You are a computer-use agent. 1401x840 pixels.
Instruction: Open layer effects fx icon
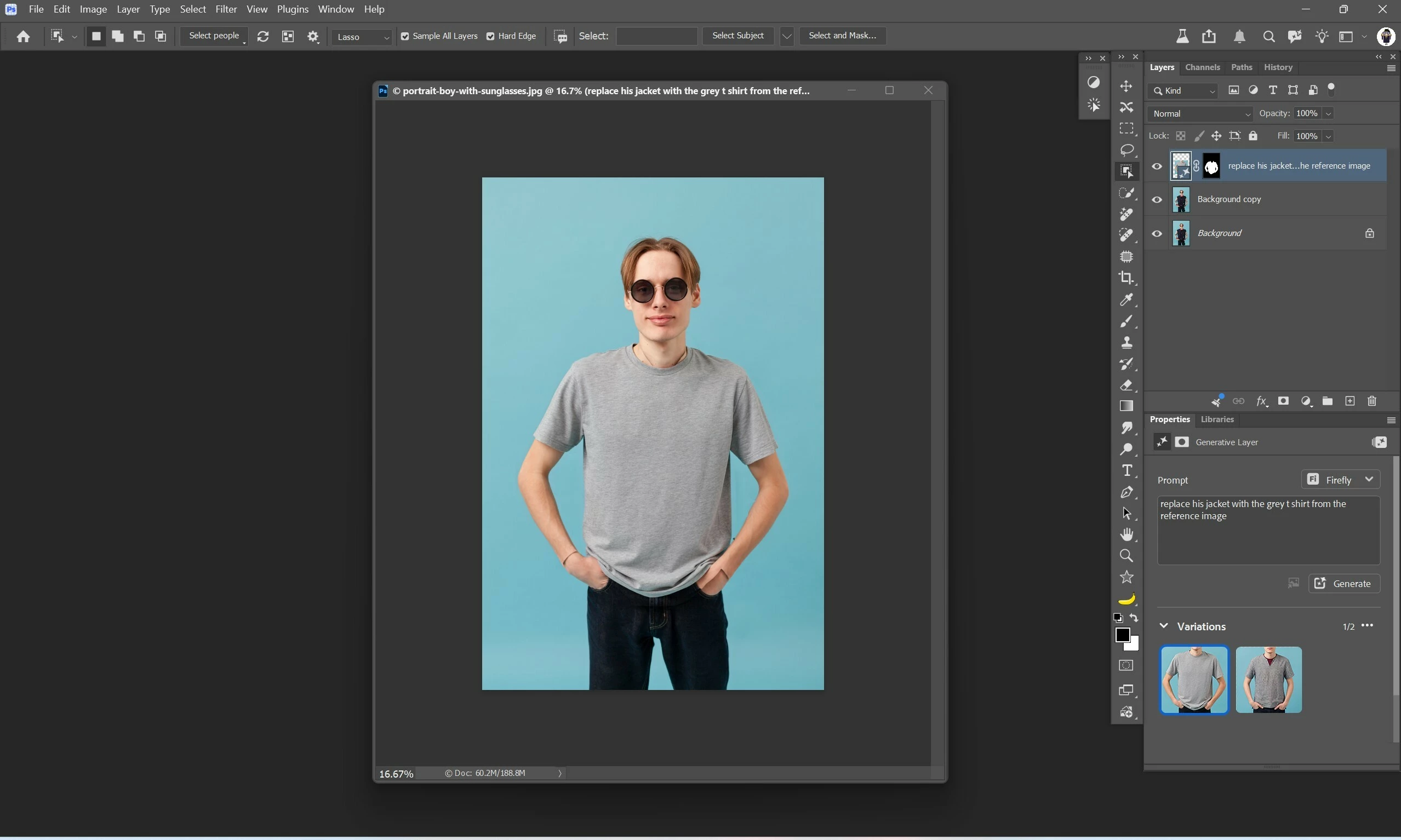click(1262, 401)
